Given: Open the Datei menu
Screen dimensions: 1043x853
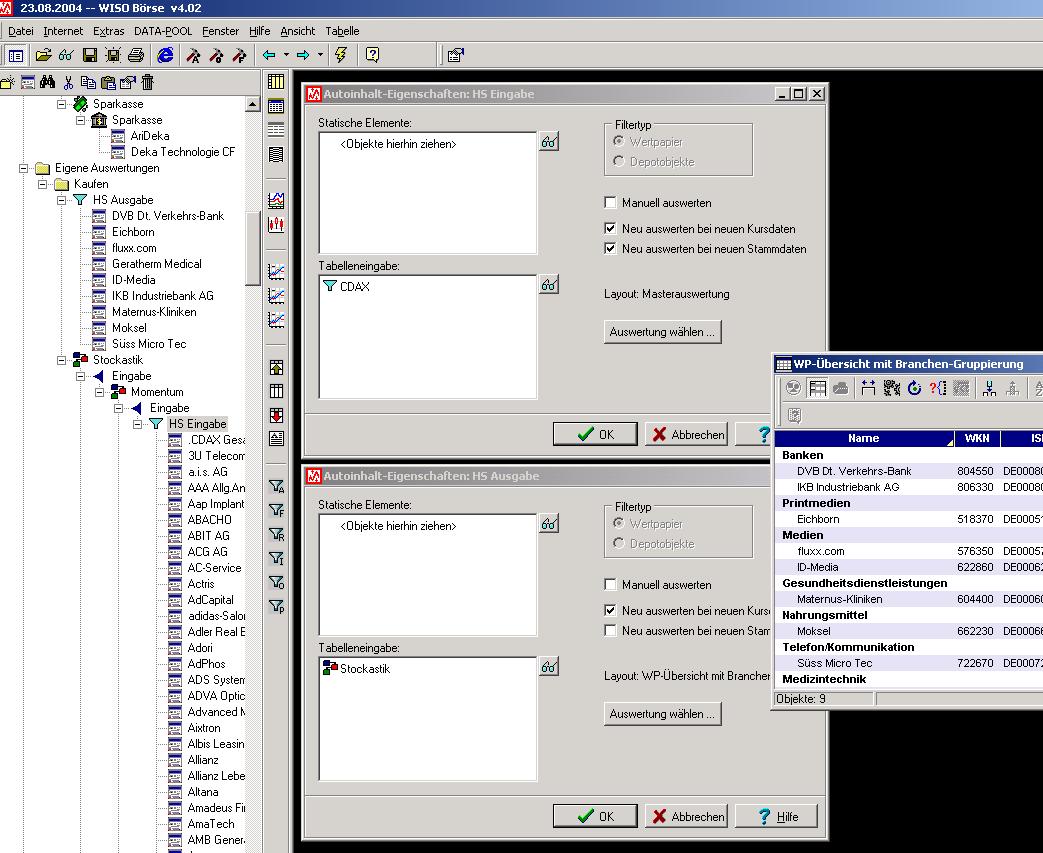Looking at the screenshot, I should click(x=21, y=31).
